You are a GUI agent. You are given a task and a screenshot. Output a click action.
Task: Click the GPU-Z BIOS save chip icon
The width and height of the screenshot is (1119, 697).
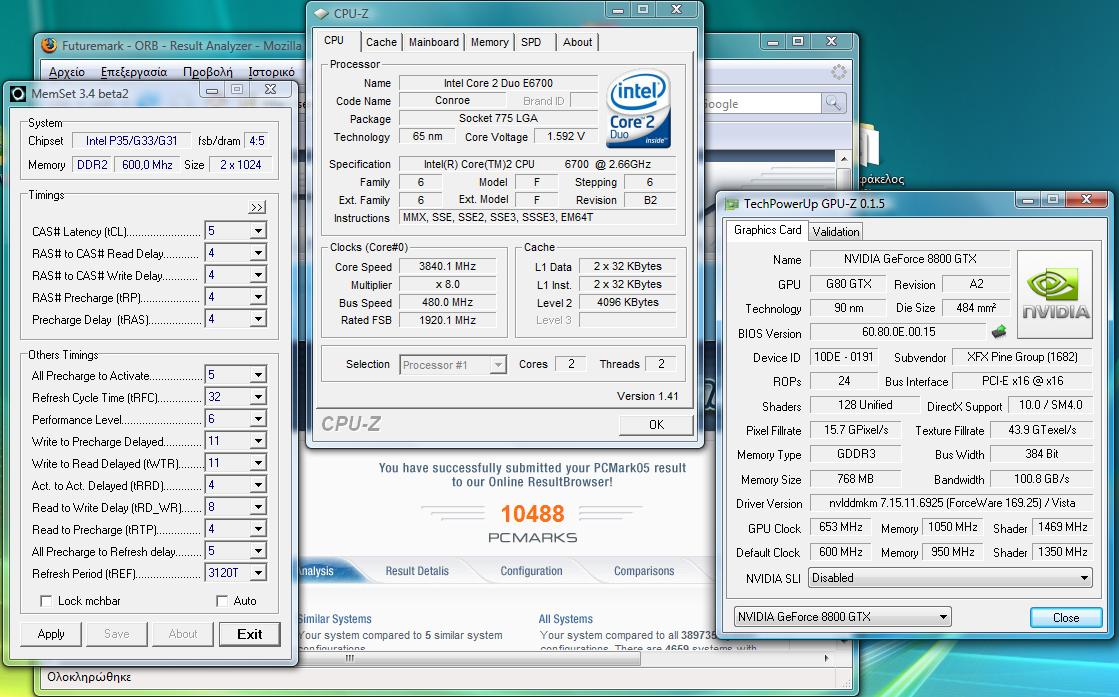pos(998,331)
